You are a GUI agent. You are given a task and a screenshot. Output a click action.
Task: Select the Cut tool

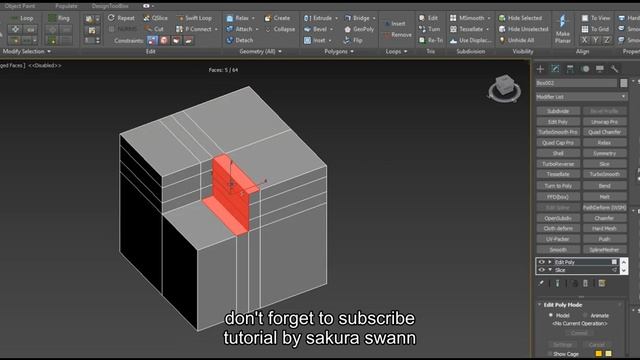point(154,29)
